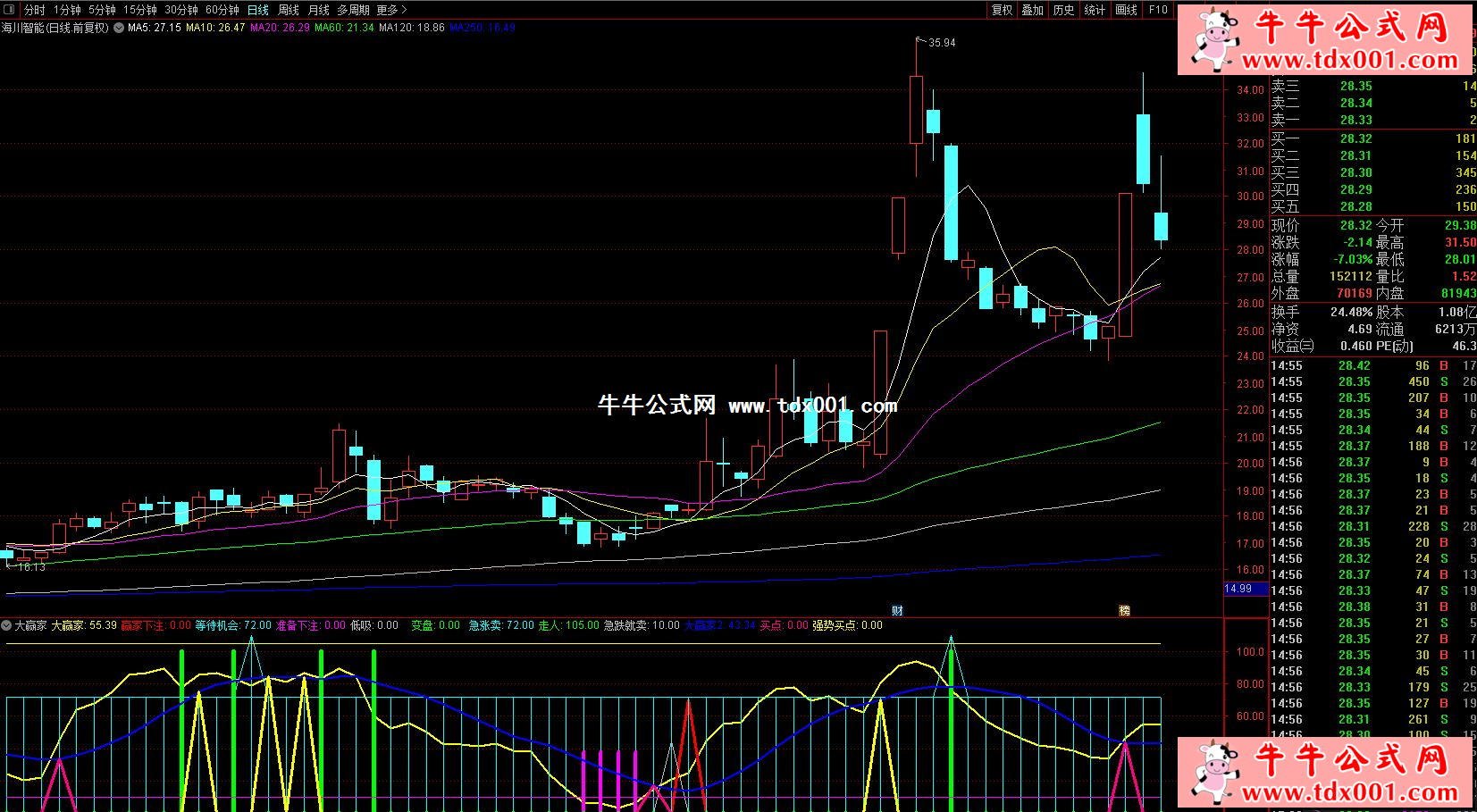
Task: Select the 15分钟 period tab
Action: (140, 10)
